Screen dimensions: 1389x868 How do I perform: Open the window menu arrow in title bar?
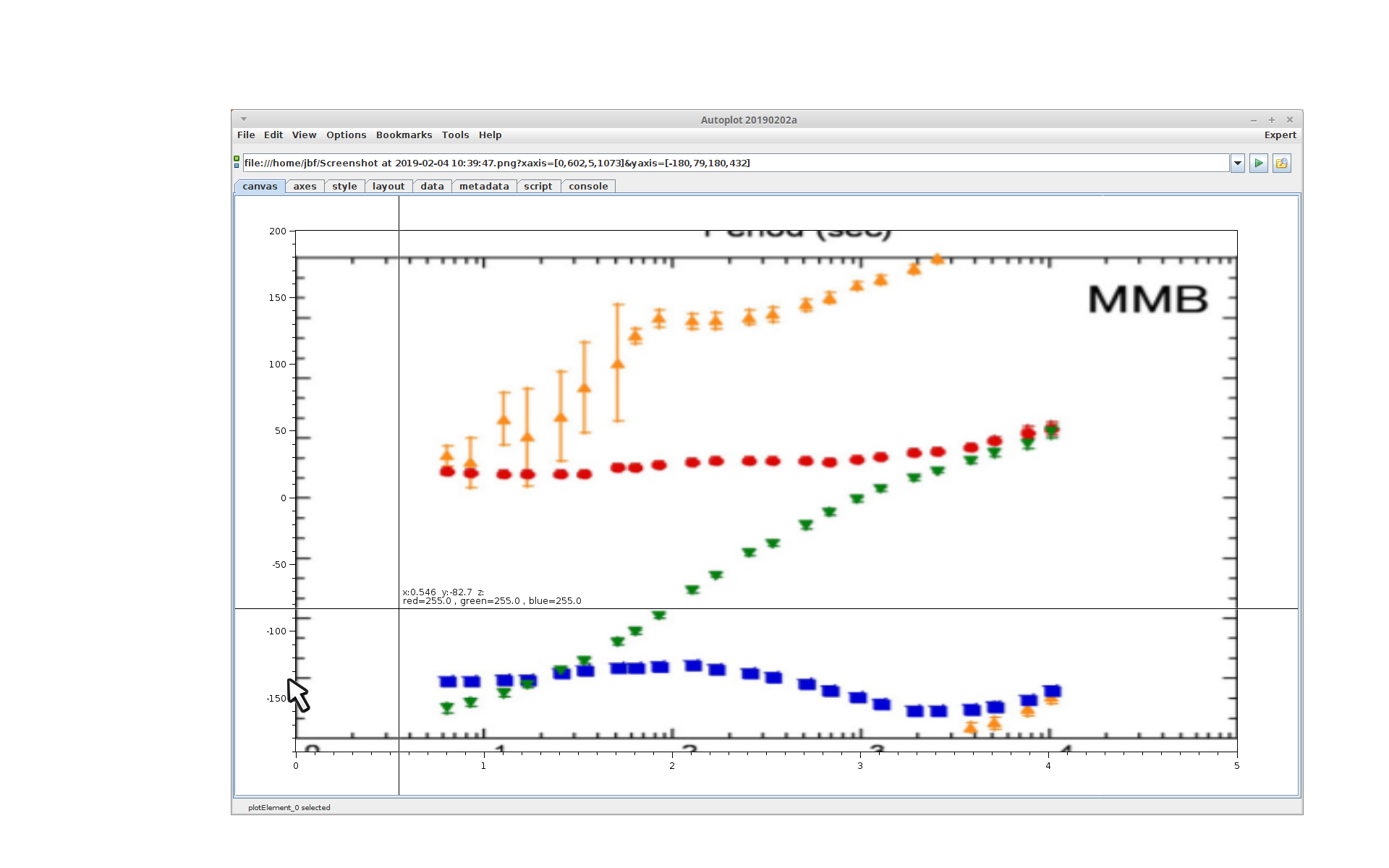pyautogui.click(x=244, y=119)
